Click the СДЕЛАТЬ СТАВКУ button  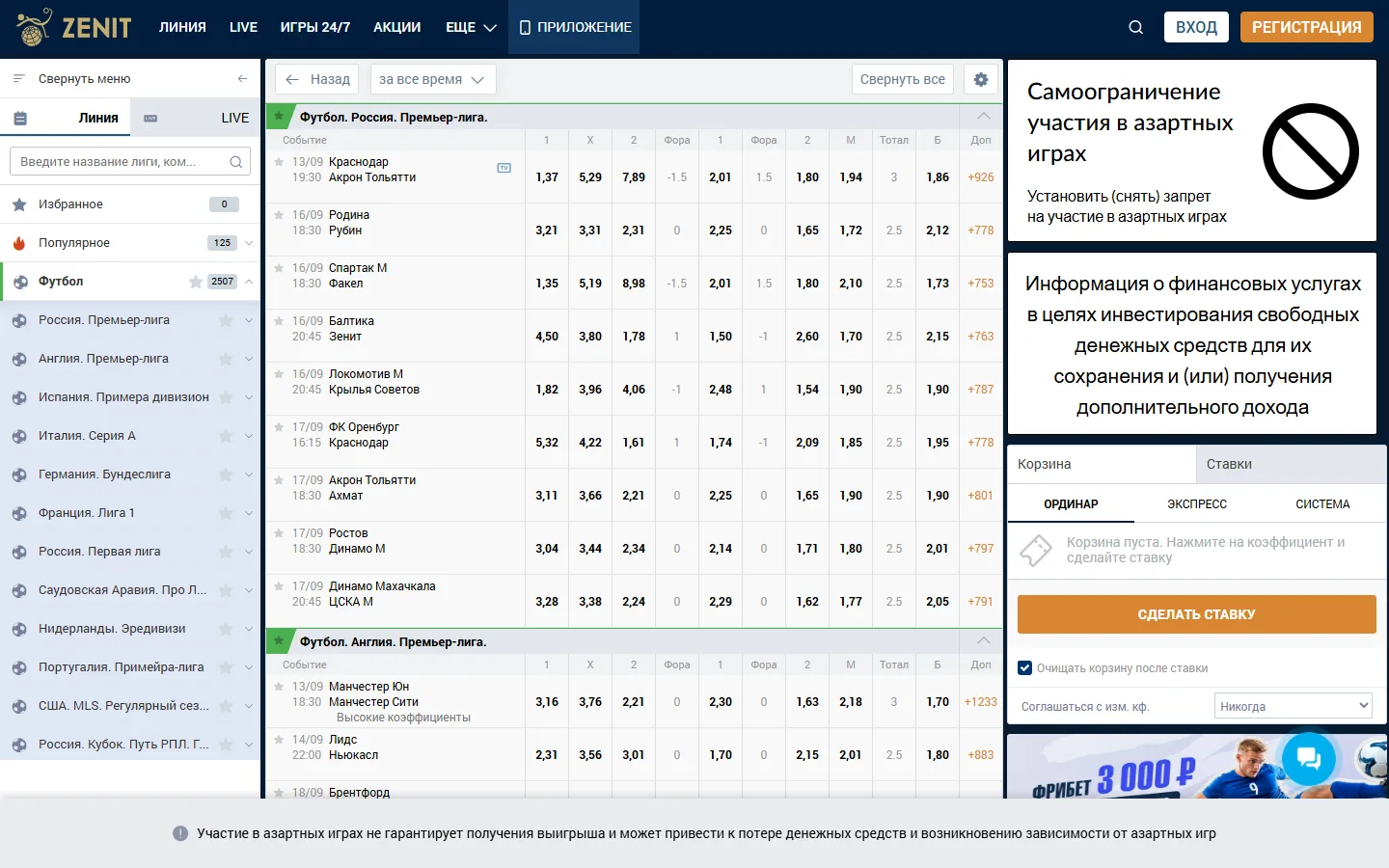[1197, 614]
